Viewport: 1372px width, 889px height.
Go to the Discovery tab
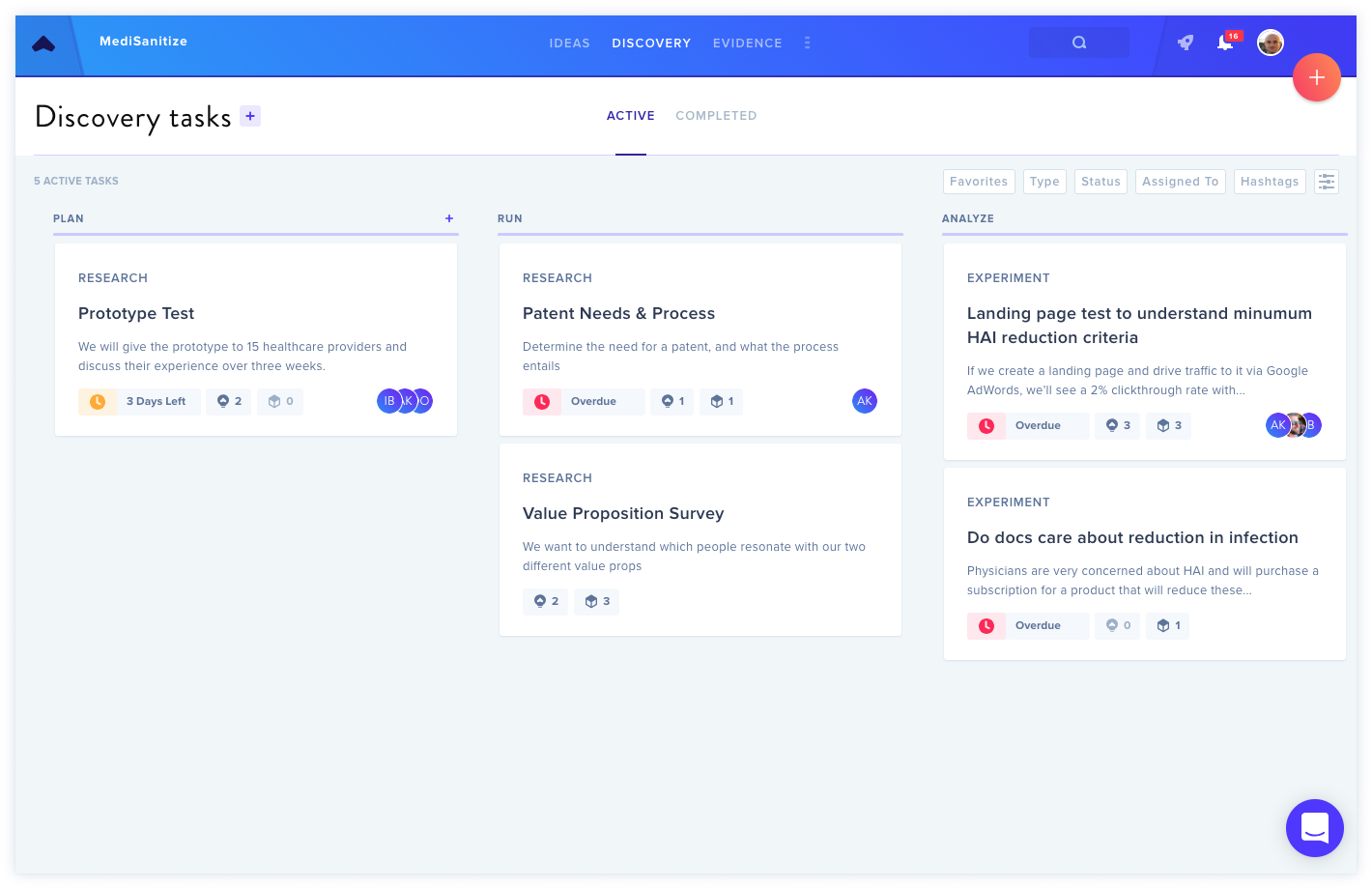tap(651, 43)
